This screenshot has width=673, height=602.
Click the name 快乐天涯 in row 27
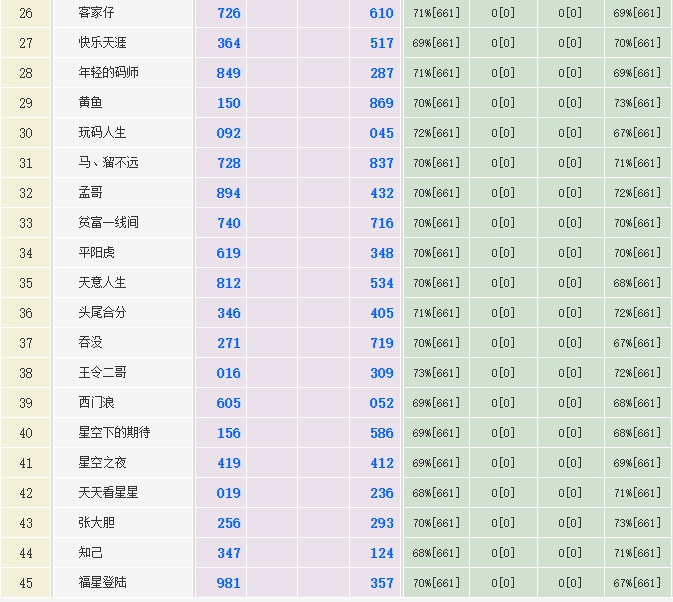102,43
